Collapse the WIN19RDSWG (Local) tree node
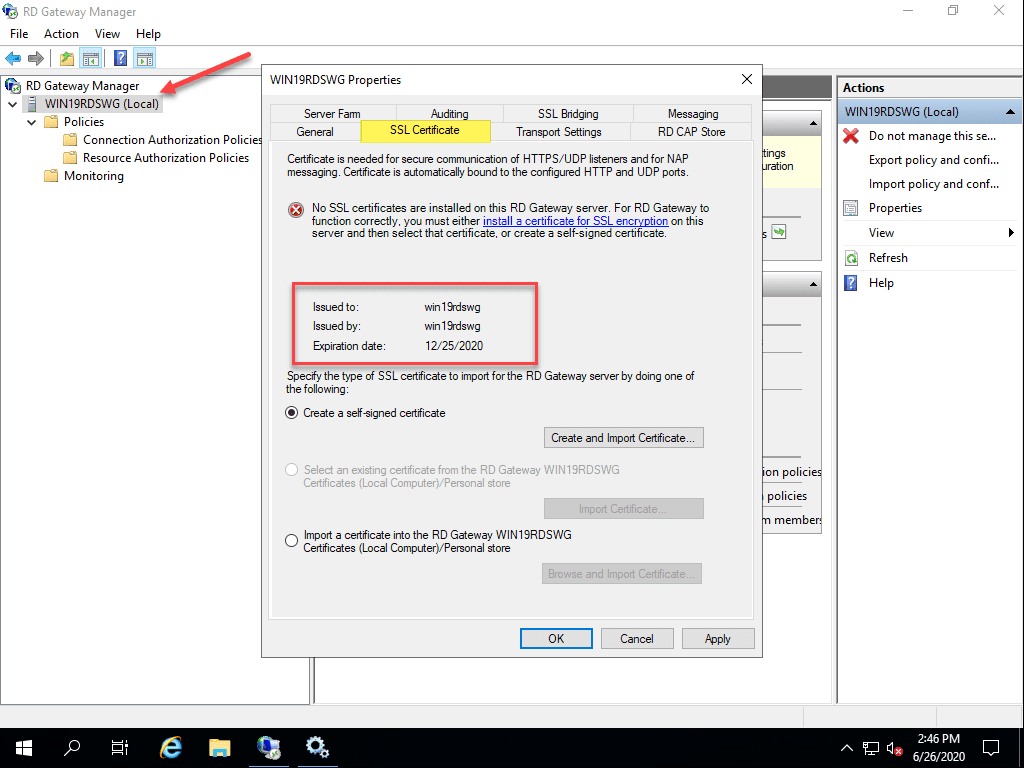 click(12, 104)
